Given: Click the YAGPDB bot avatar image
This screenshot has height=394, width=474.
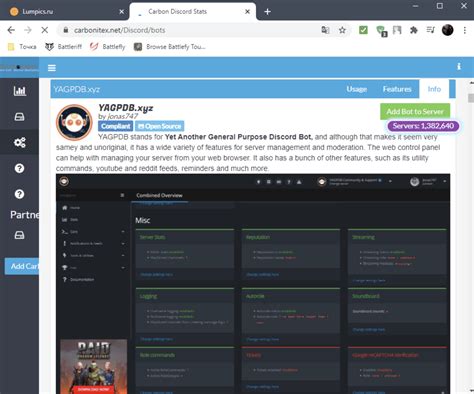Looking at the screenshot, I should click(74, 122).
